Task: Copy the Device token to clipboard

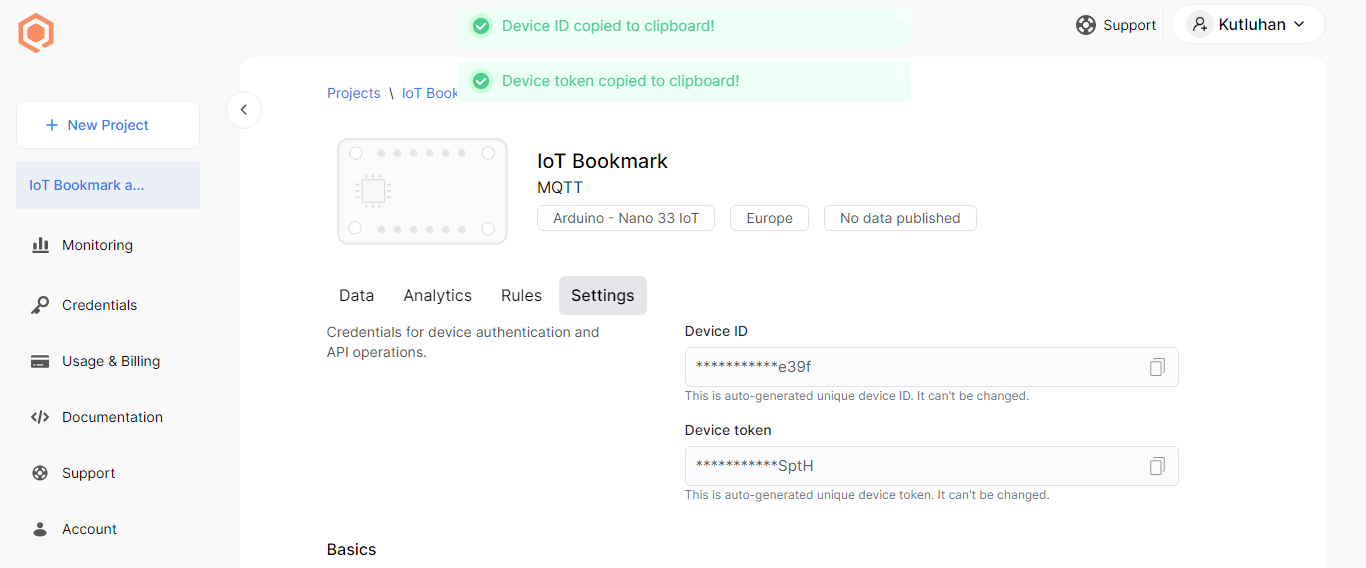Action: pos(1157,466)
